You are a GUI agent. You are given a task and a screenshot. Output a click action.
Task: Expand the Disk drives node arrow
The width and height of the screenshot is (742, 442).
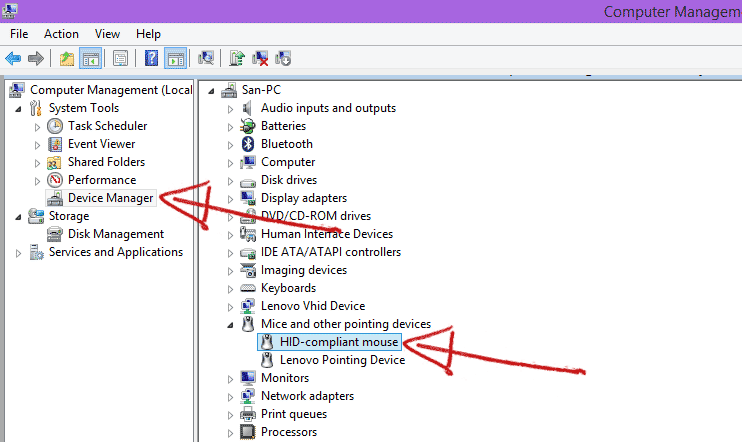coord(230,181)
